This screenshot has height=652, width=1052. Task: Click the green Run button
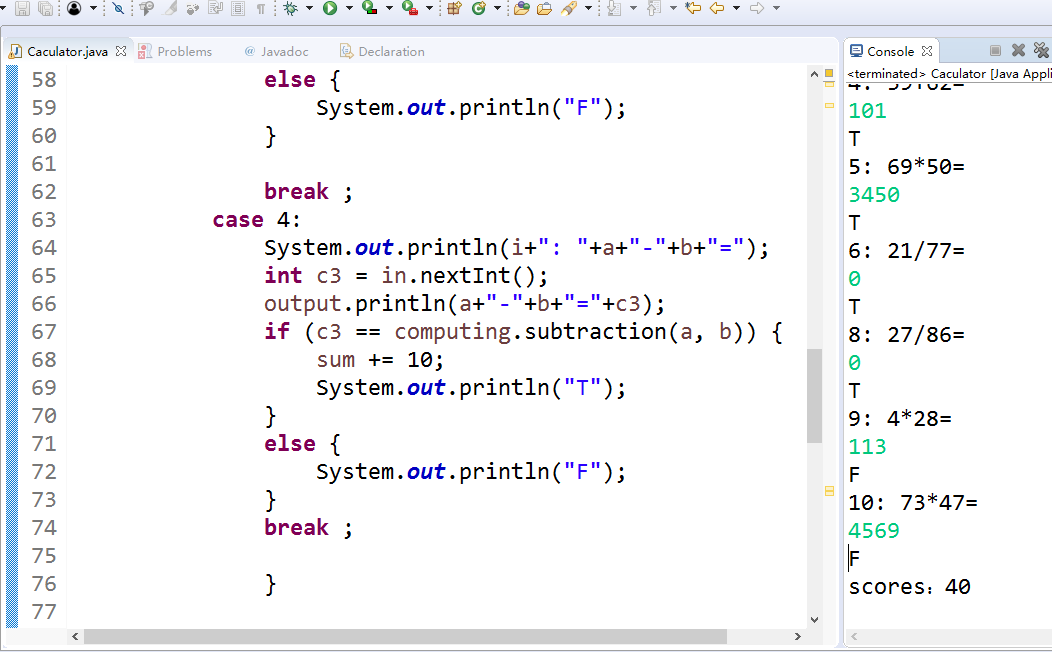tap(329, 8)
